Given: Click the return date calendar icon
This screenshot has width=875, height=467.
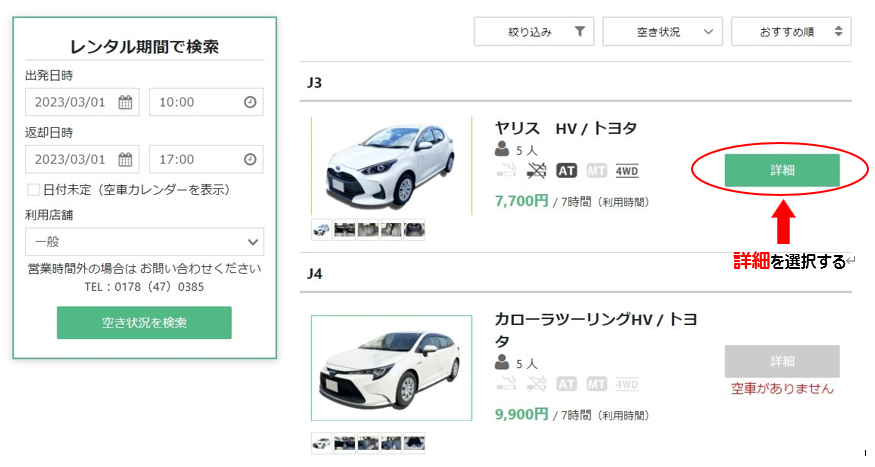Looking at the screenshot, I should point(125,159).
